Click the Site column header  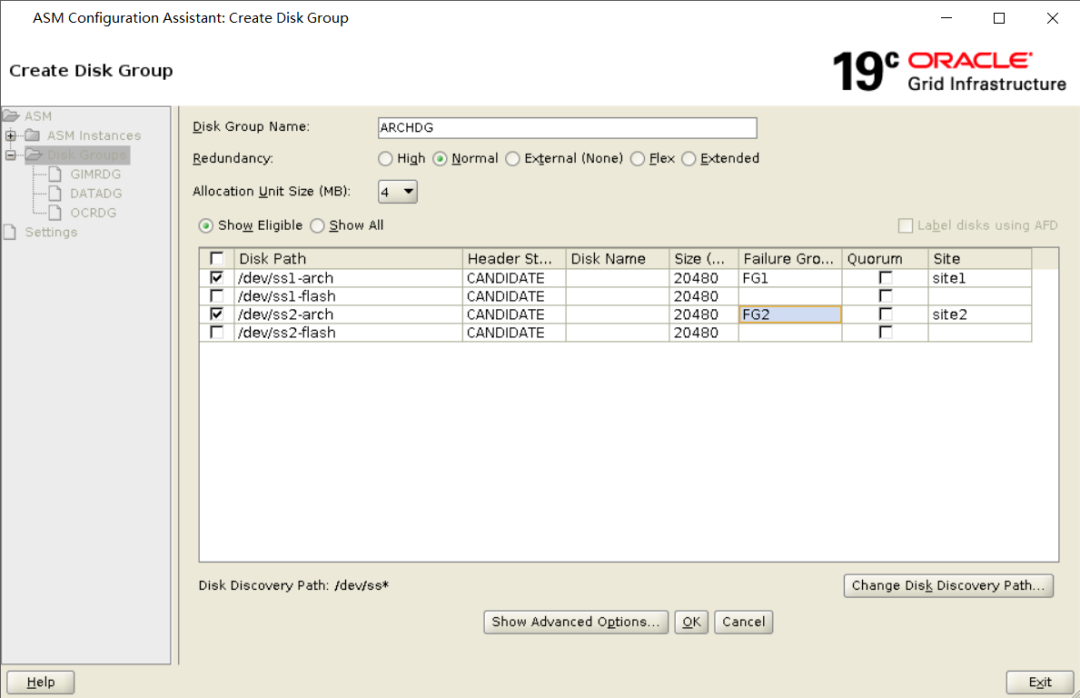point(979,258)
